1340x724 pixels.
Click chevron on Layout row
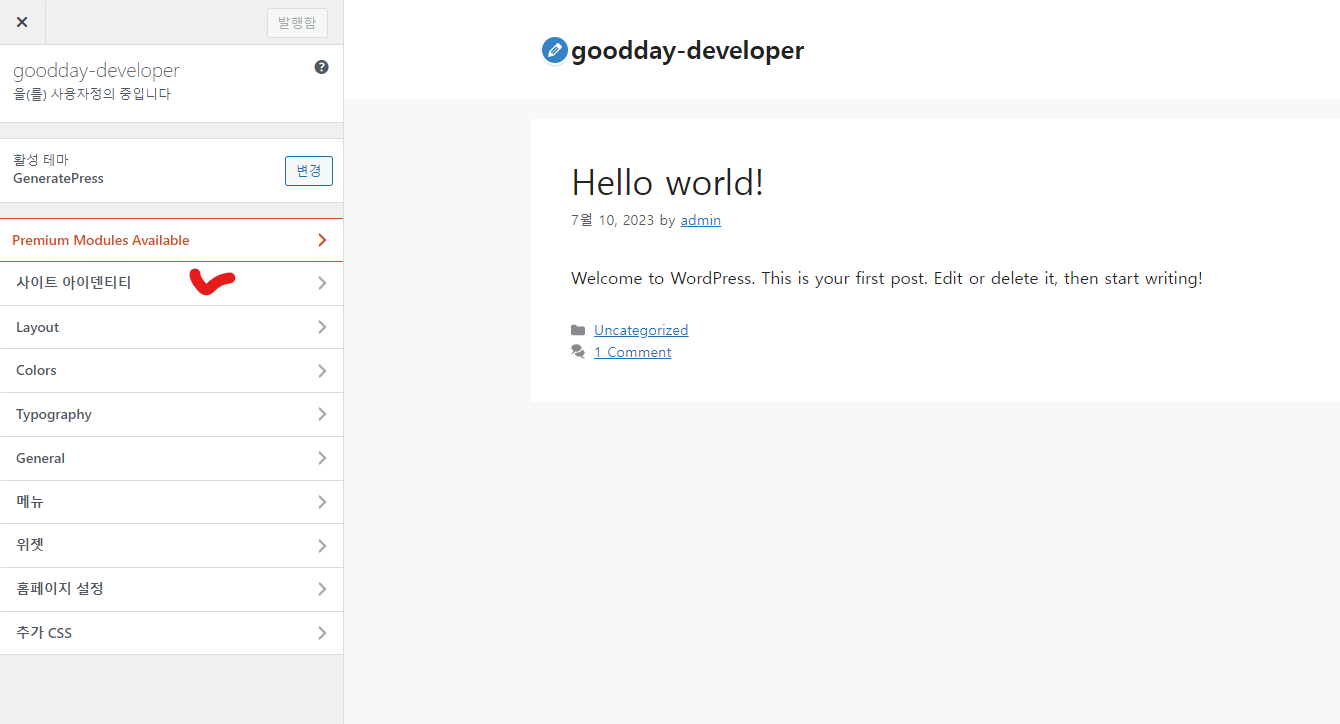(x=322, y=327)
